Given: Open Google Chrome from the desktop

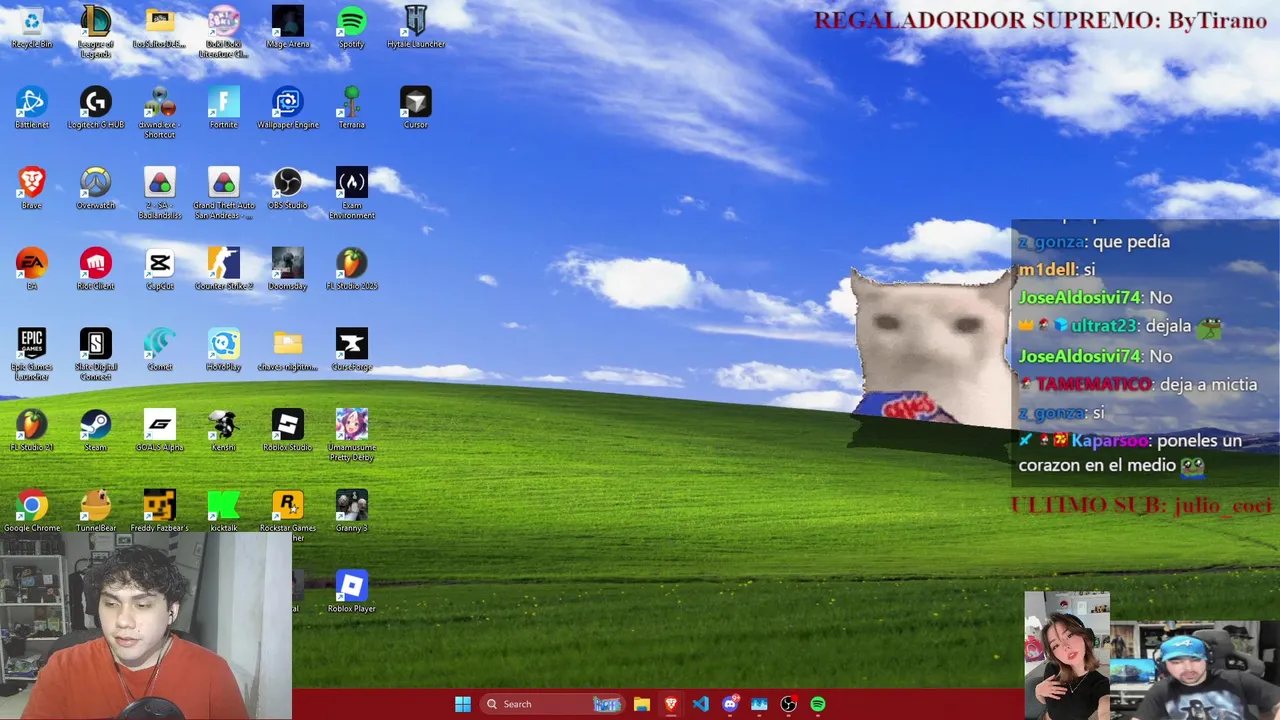Looking at the screenshot, I should [x=32, y=511].
